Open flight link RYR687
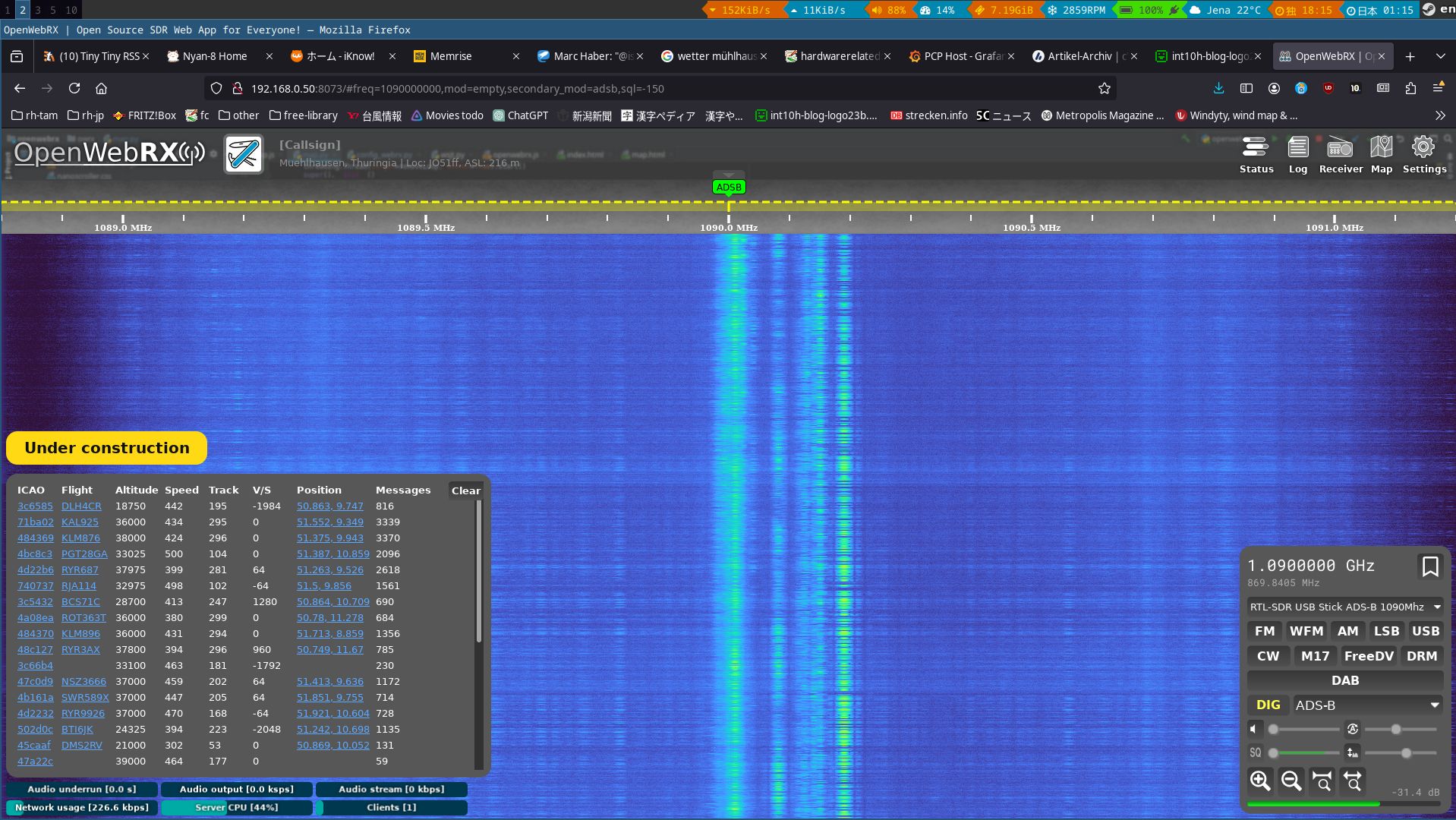The height and width of the screenshot is (820, 1456). pos(80,570)
